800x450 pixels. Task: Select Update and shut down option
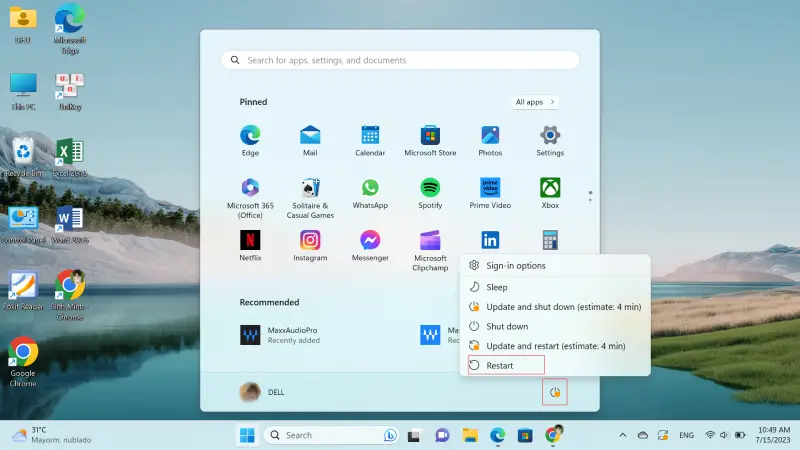tap(555, 307)
